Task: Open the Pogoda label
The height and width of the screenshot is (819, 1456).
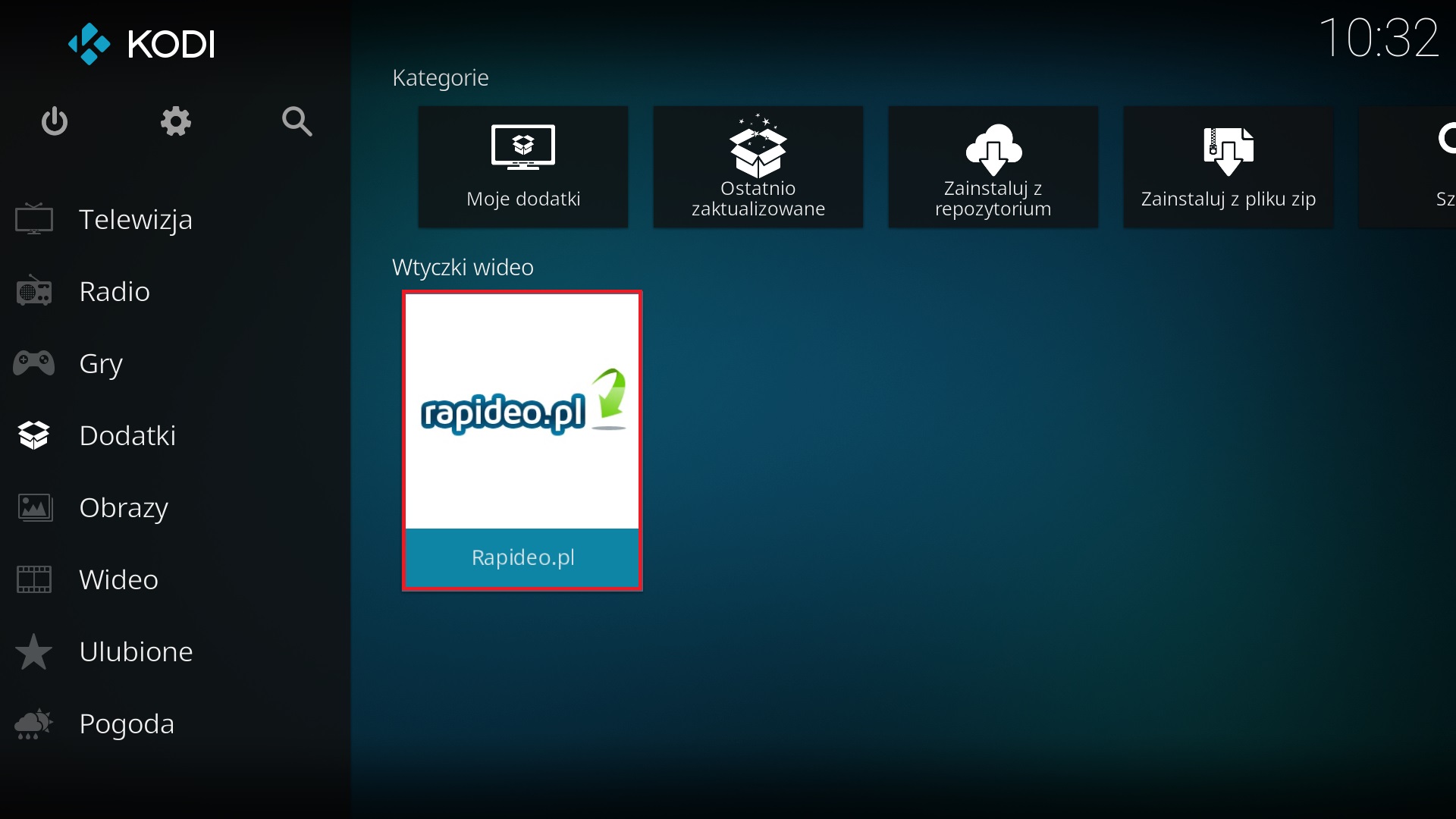Action: pos(127,724)
